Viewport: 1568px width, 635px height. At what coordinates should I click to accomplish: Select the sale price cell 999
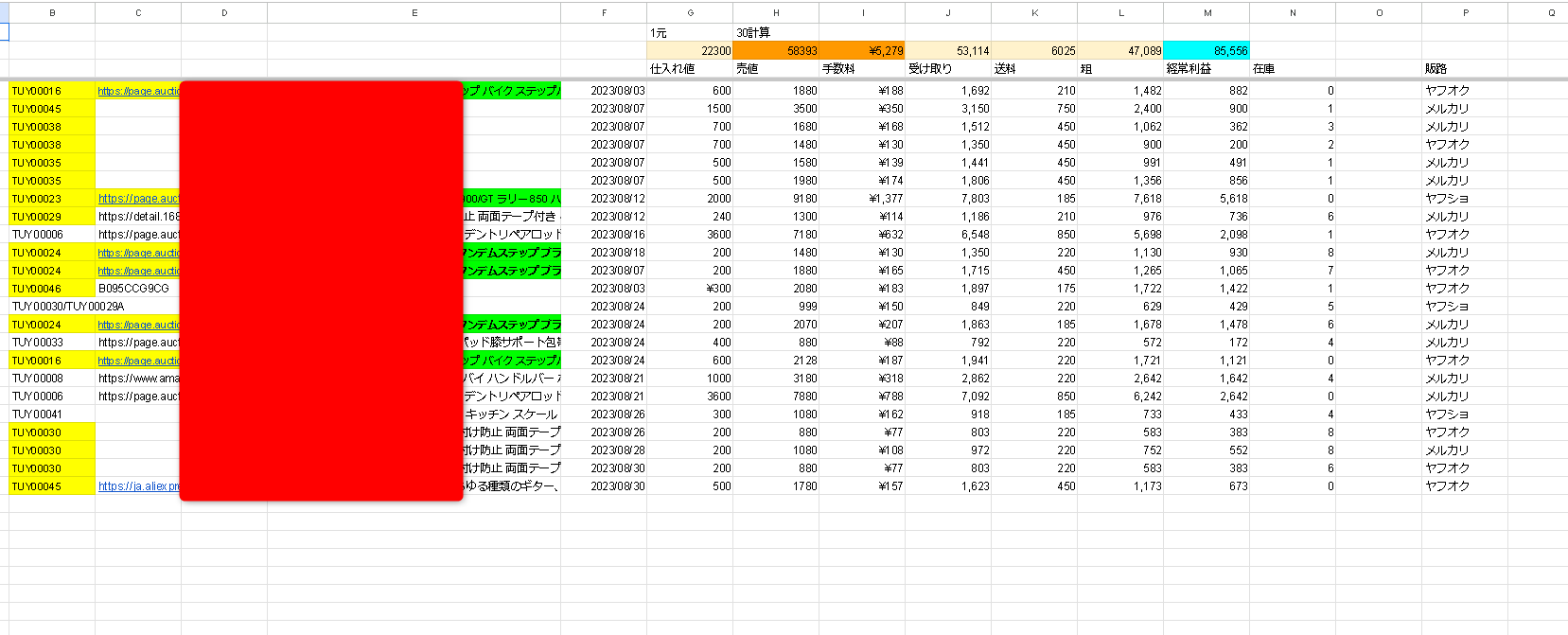(x=776, y=307)
